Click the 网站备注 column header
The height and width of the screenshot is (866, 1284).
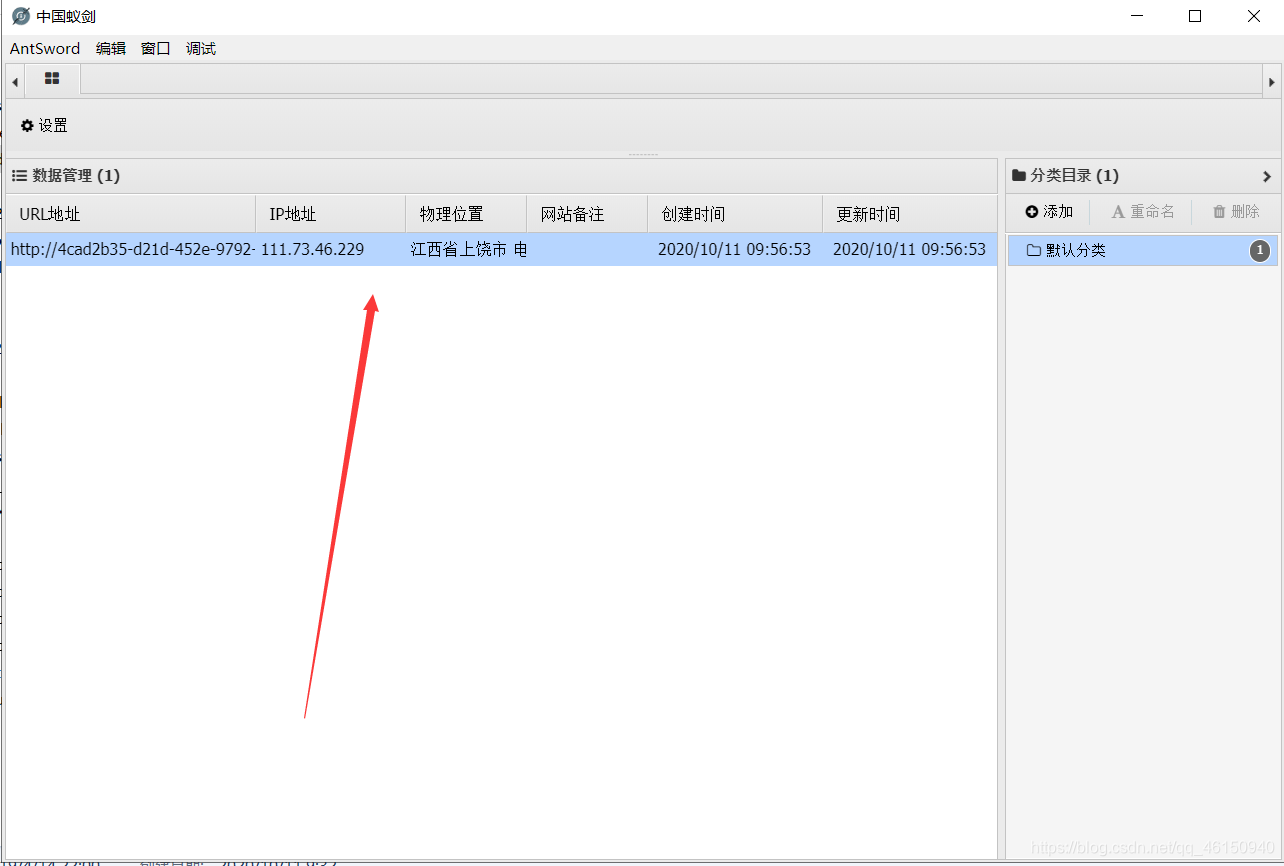tap(587, 214)
